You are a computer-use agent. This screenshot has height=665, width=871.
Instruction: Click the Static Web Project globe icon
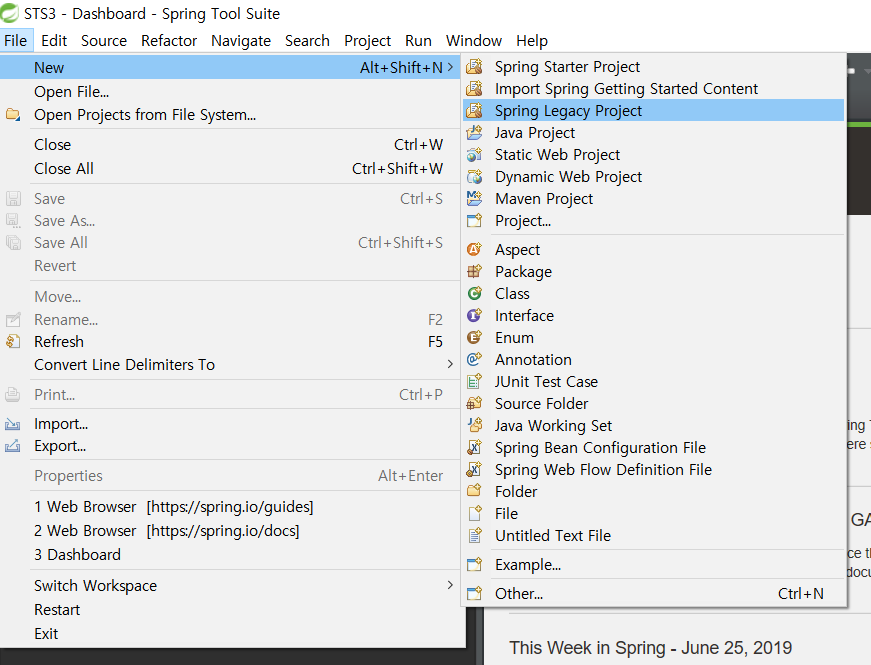[474, 155]
